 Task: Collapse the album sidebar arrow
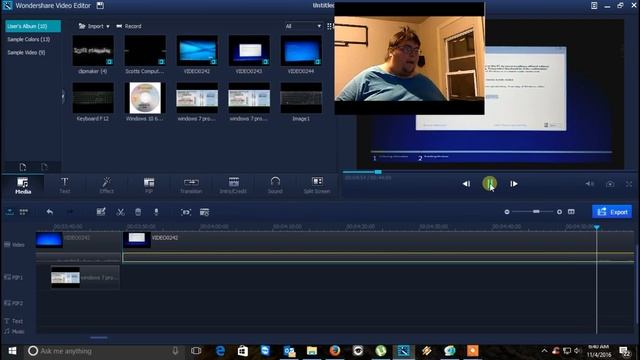63,96
